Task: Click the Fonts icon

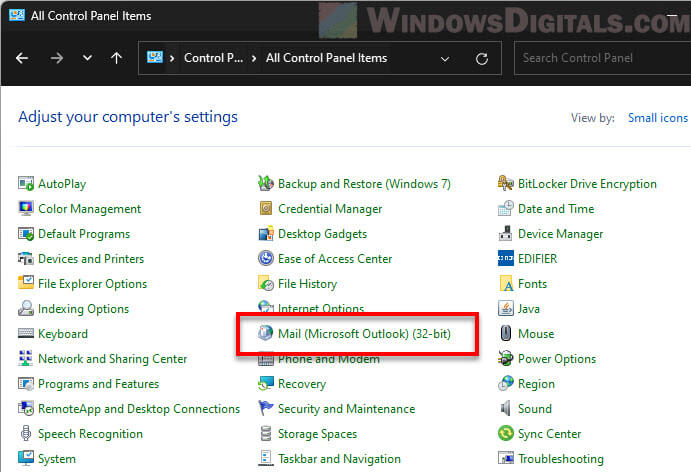Action: (505, 283)
